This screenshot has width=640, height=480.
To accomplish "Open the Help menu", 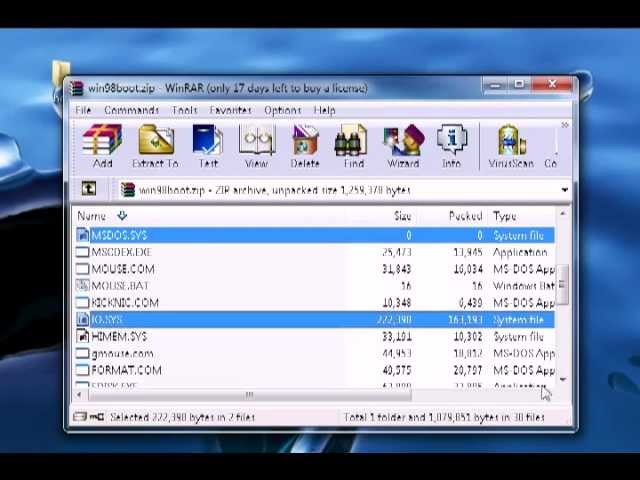I will (x=324, y=110).
